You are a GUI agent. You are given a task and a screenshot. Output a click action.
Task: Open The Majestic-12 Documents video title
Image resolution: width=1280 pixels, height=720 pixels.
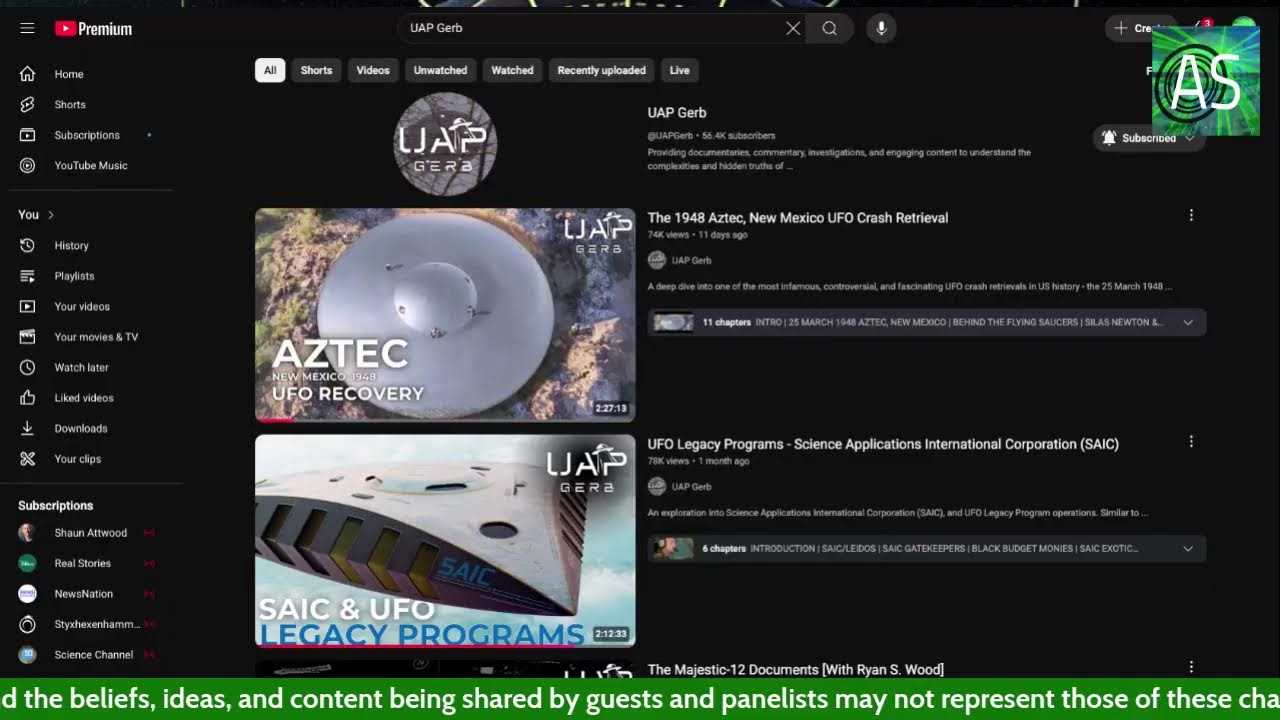click(796, 670)
